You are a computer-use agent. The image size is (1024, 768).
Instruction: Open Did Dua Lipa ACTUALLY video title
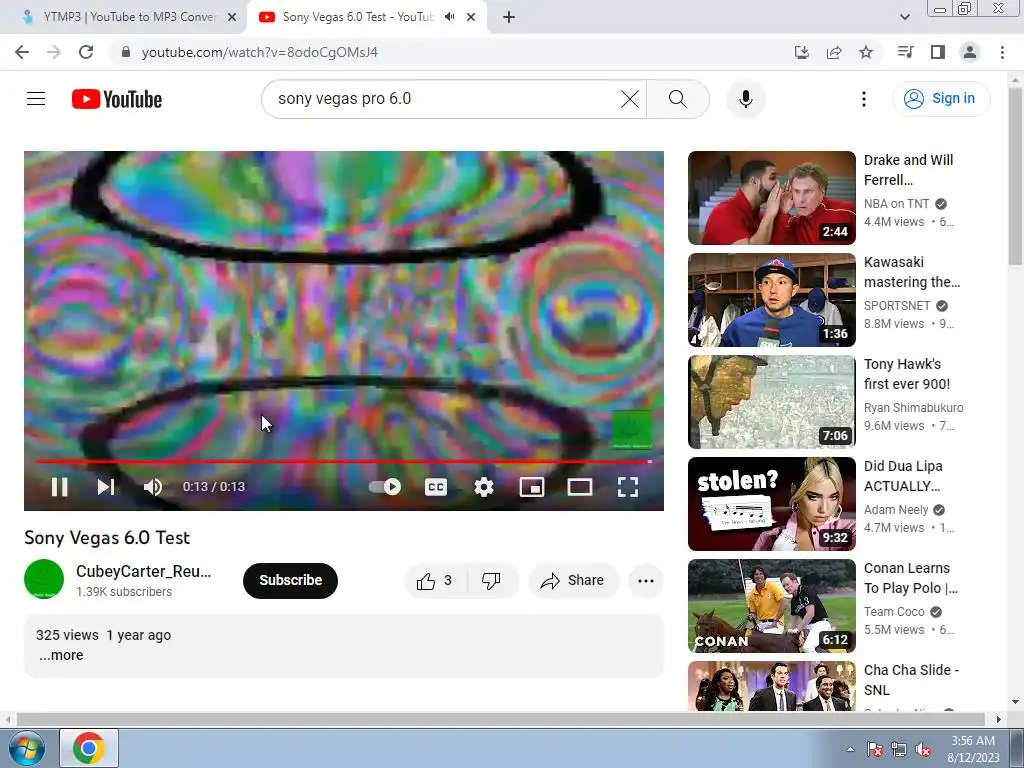pyautogui.click(x=903, y=476)
